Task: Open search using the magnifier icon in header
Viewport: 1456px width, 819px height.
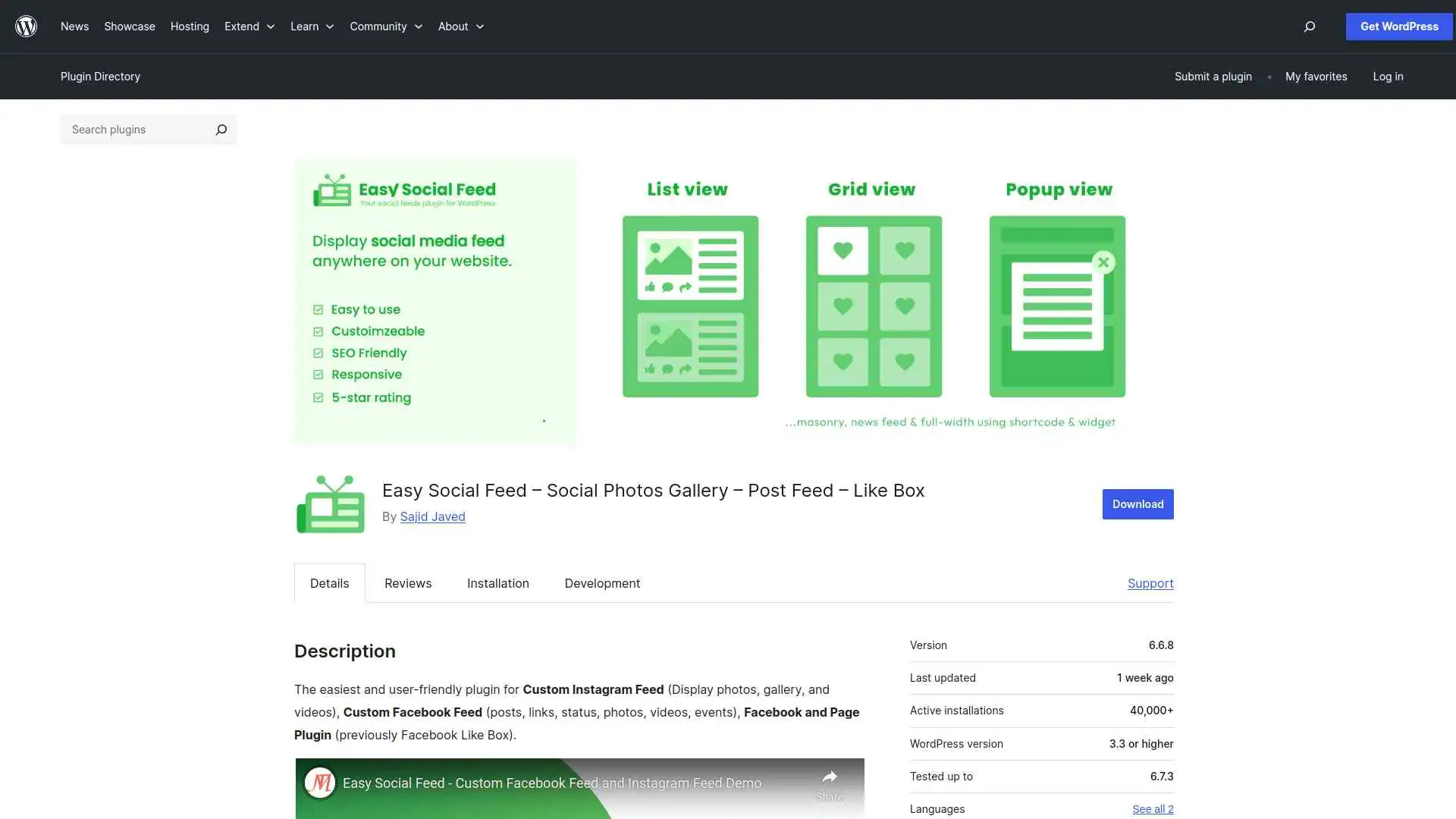Action: 1309,26
